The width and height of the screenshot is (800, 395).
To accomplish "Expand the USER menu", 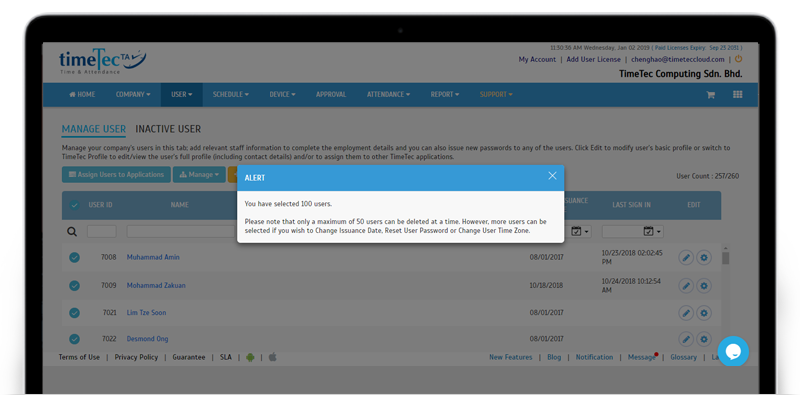I will 182,94.
